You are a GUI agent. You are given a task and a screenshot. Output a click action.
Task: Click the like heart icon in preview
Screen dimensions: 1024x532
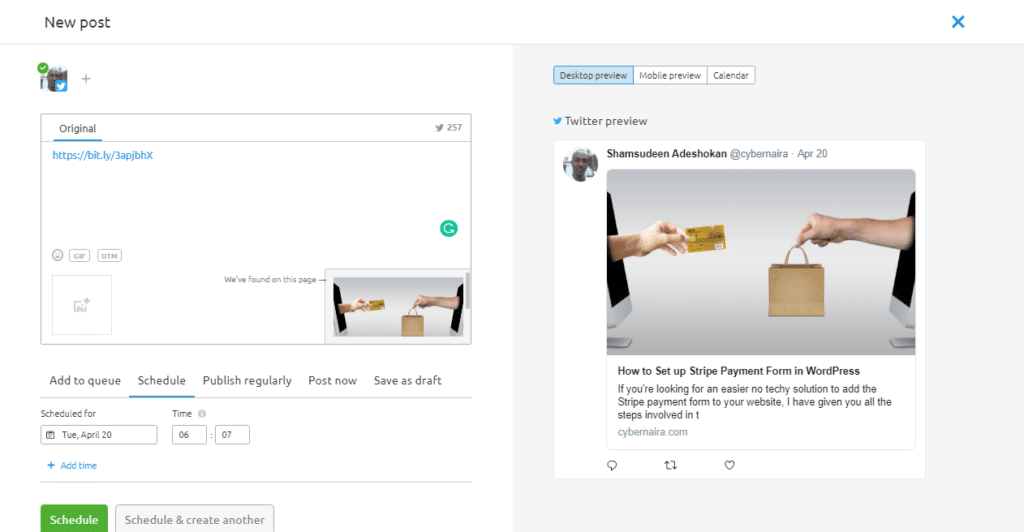tap(729, 465)
